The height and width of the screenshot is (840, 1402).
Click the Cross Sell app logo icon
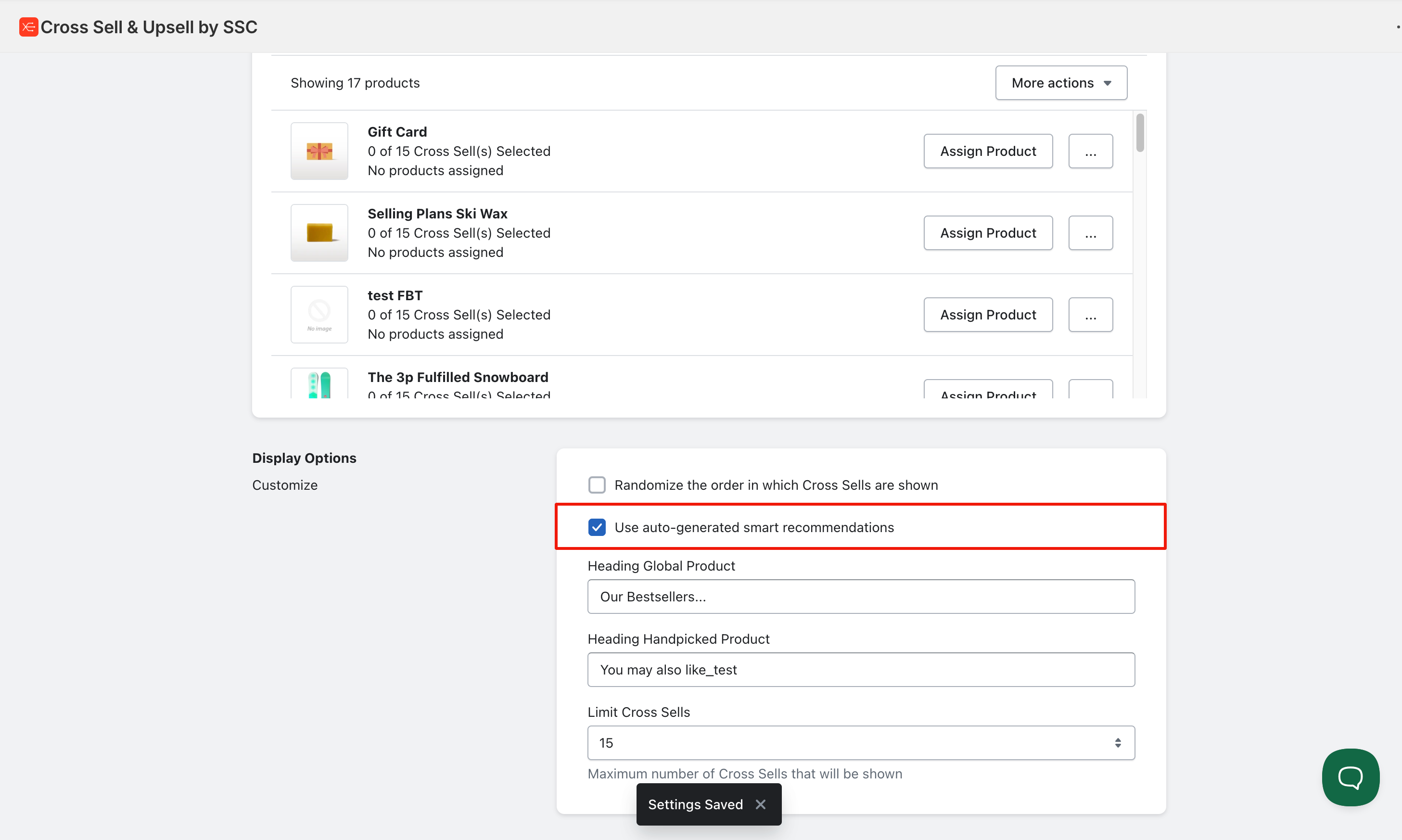[28, 26]
